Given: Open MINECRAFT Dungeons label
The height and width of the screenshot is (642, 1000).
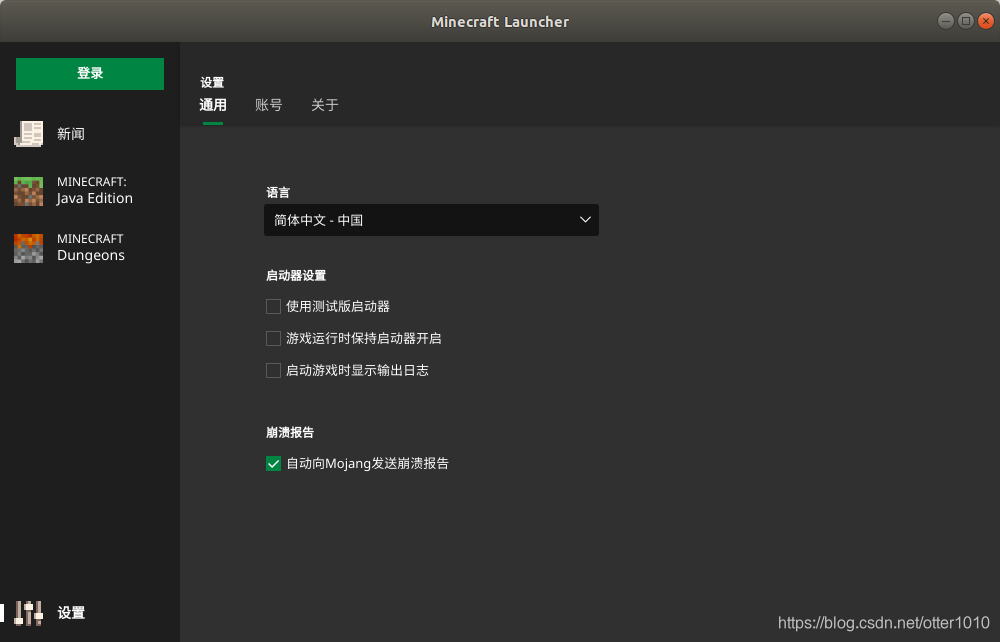Looking at the screenshot, I should 91,247.
